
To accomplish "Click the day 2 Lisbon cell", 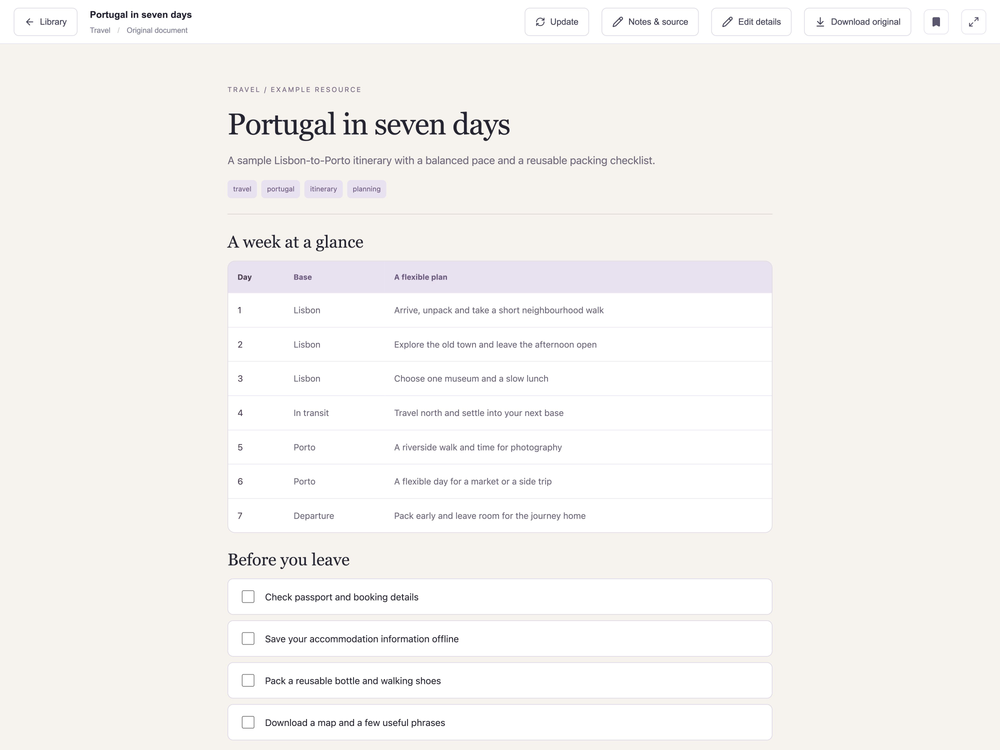I will tap(307, 344).
